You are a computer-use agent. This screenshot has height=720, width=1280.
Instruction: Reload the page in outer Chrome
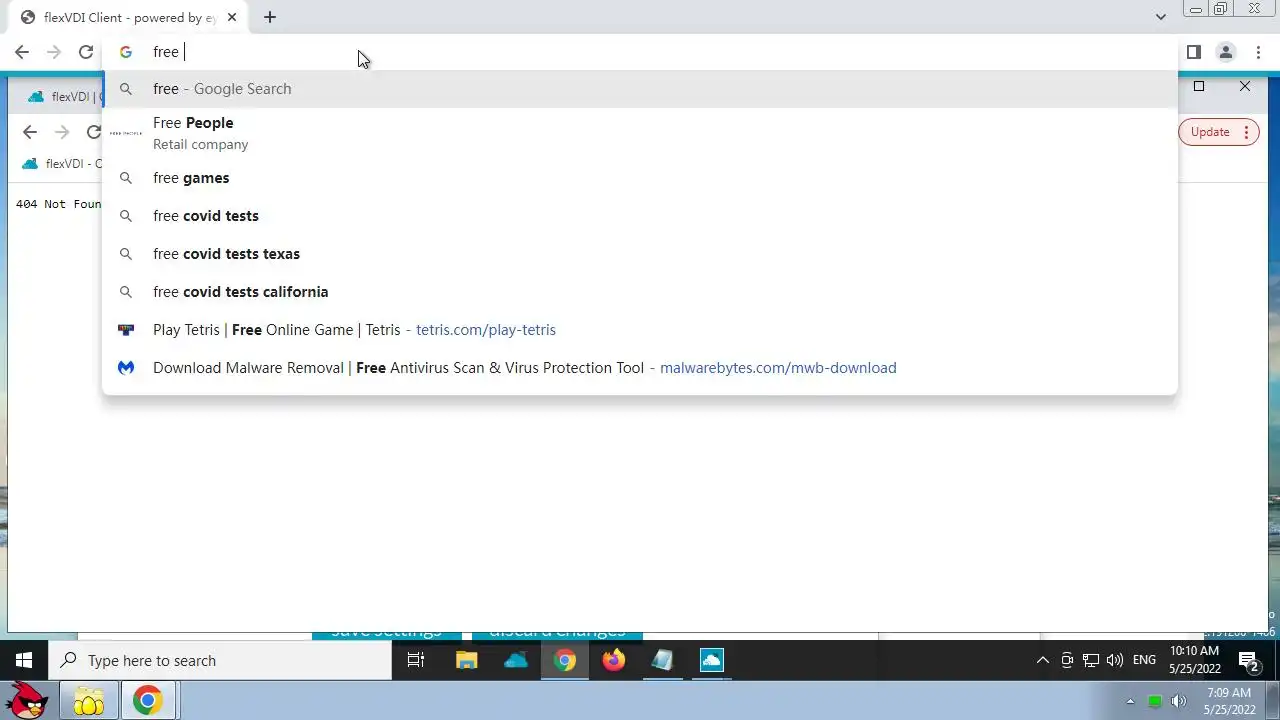tap(86, 52)
